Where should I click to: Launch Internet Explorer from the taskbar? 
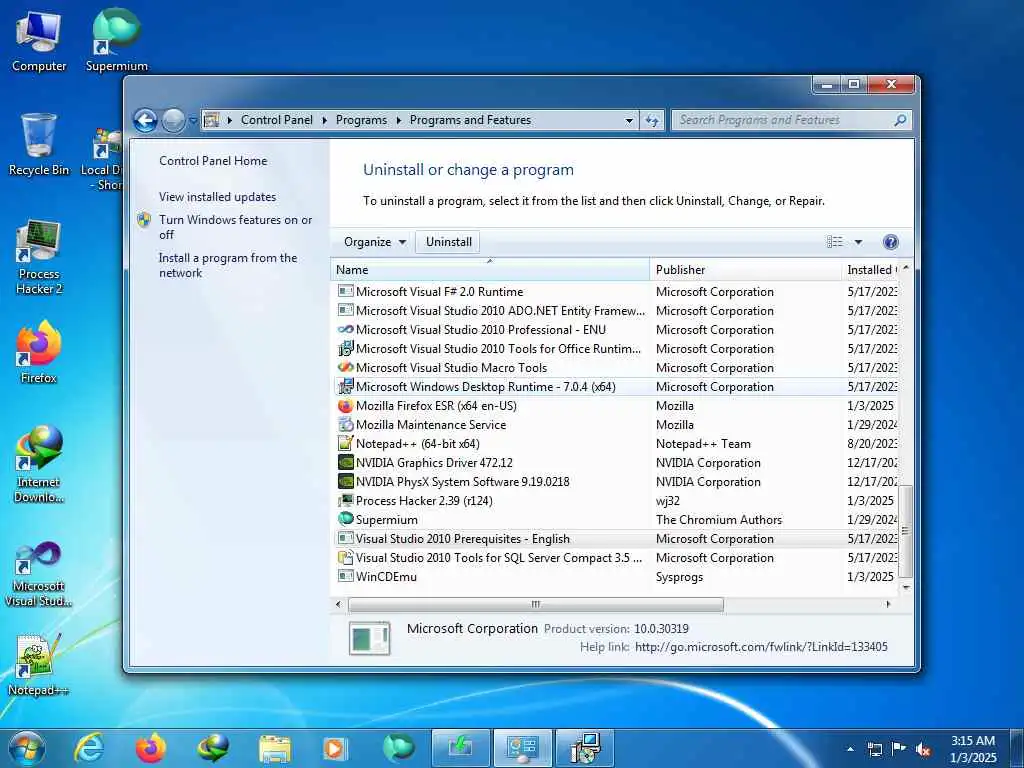(x=89, y=748)
